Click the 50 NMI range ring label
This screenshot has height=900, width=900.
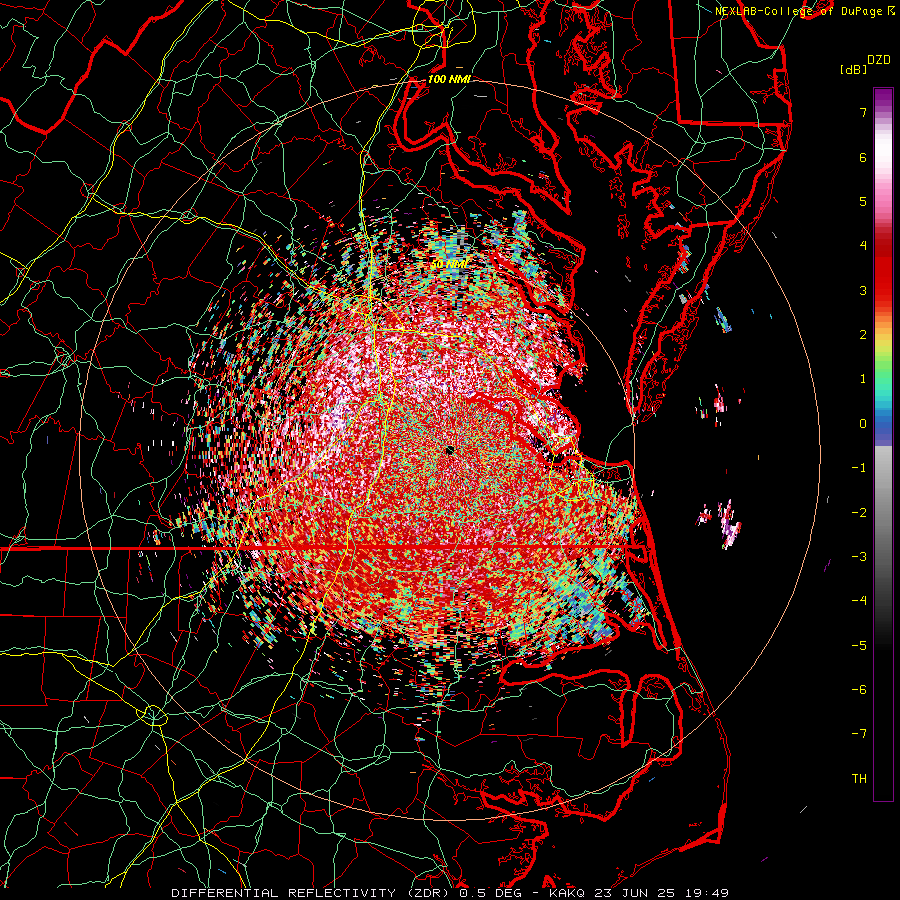point(449,265)
